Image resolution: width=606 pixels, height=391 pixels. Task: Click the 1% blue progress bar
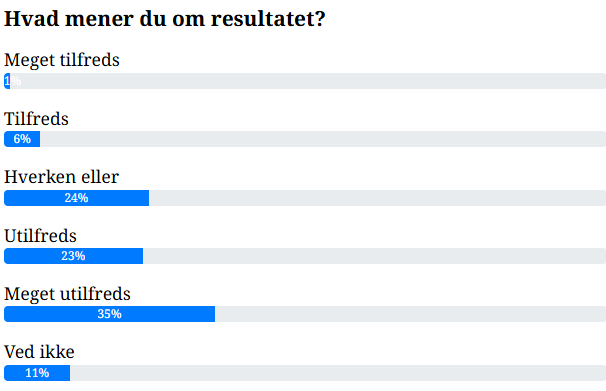pos(7,81)
